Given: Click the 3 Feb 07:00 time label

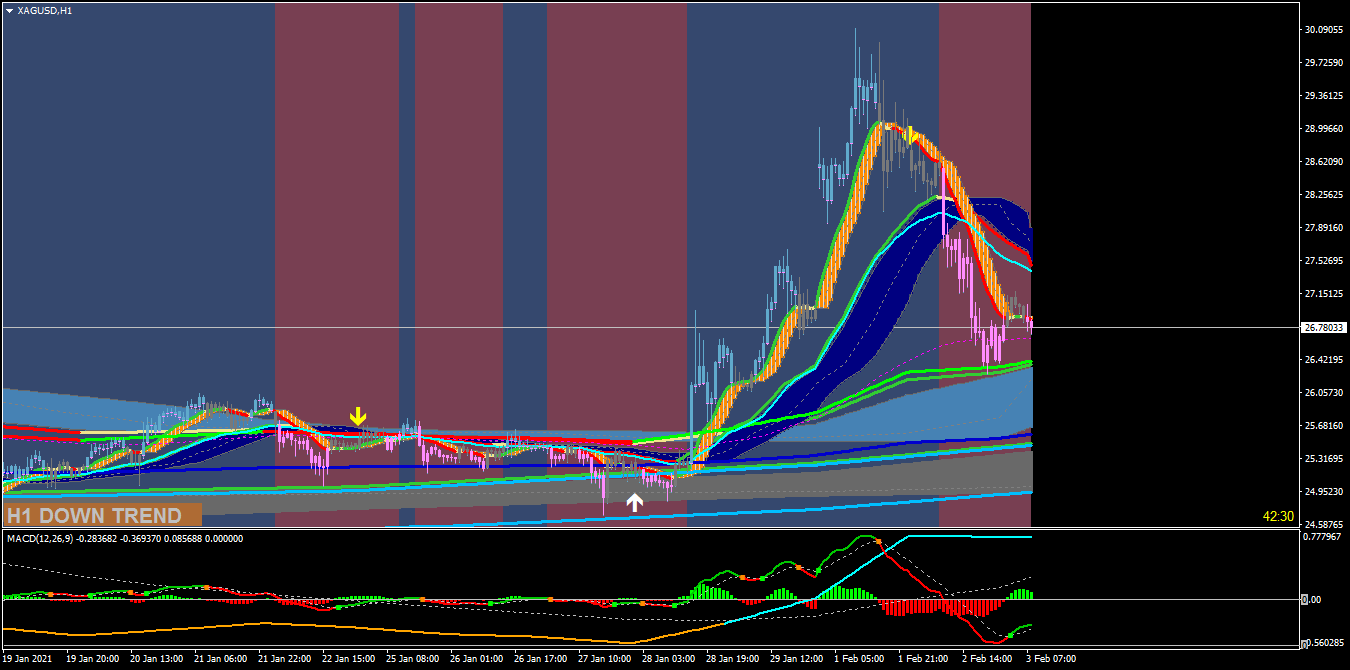Looking at the screenshot, I should [x=1052, y=659].
